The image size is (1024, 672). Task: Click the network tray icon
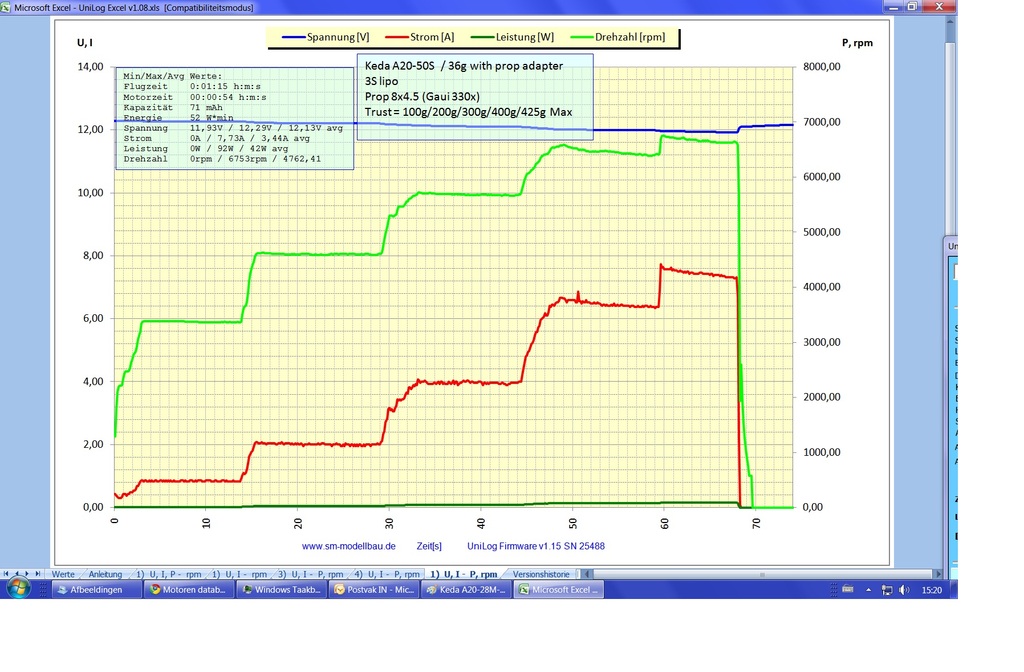(x=886, y=590)
